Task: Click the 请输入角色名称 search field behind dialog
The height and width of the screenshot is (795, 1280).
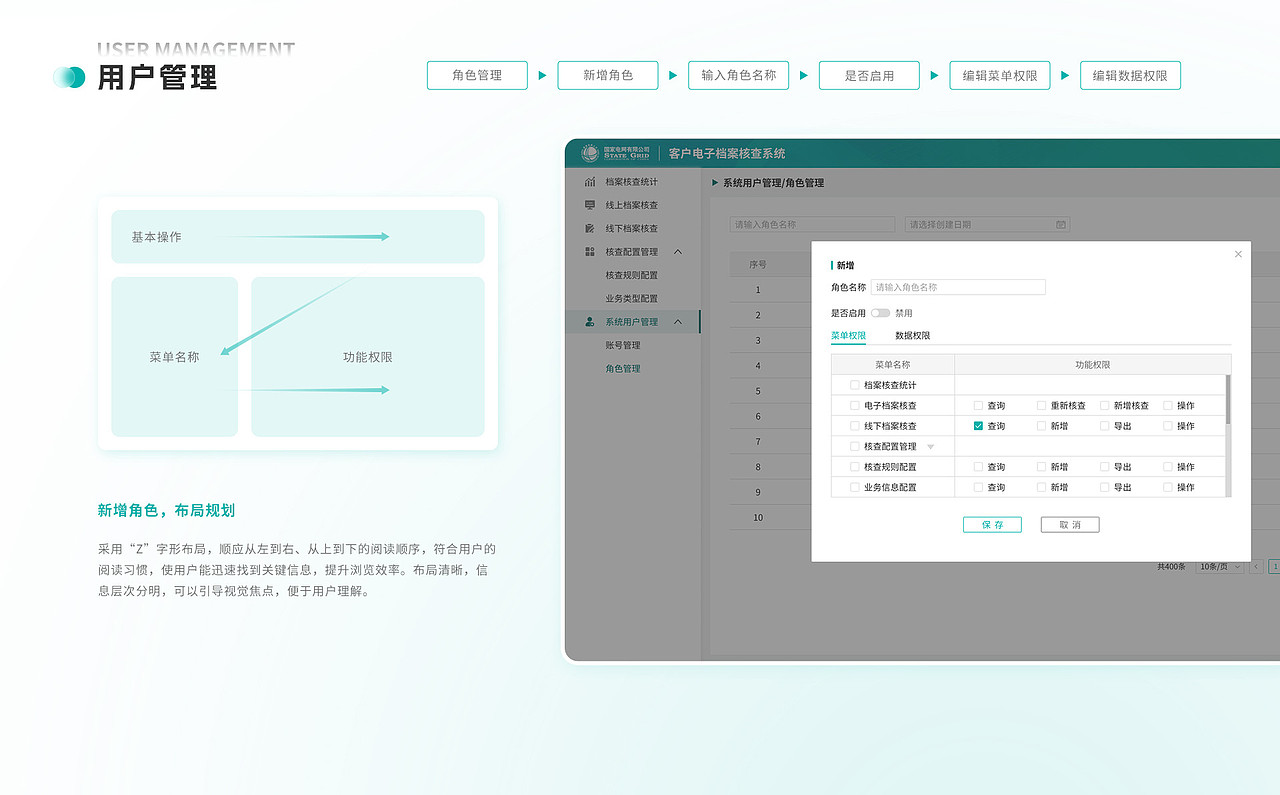Action: point(812,225)
